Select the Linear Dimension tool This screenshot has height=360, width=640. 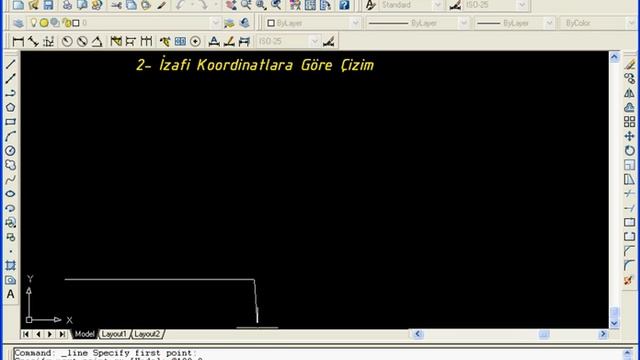coord(18,41)
